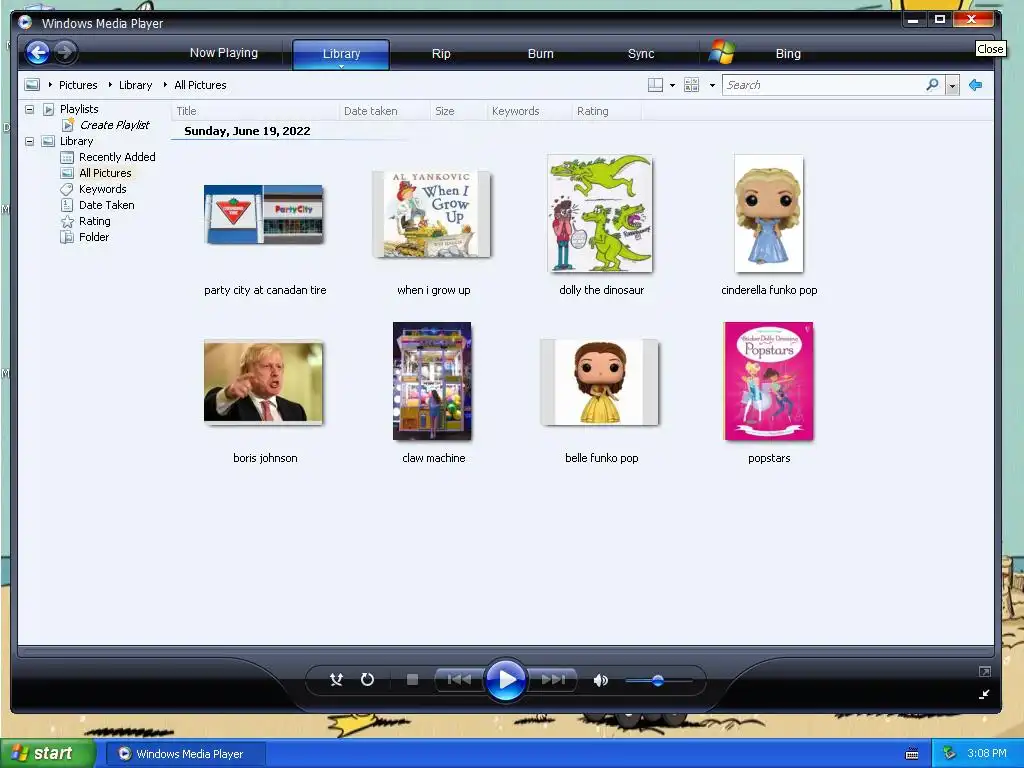This screenshot has width=1024, height=768.
Task: Select All Pictures in the sidebar
Action: 104,173
